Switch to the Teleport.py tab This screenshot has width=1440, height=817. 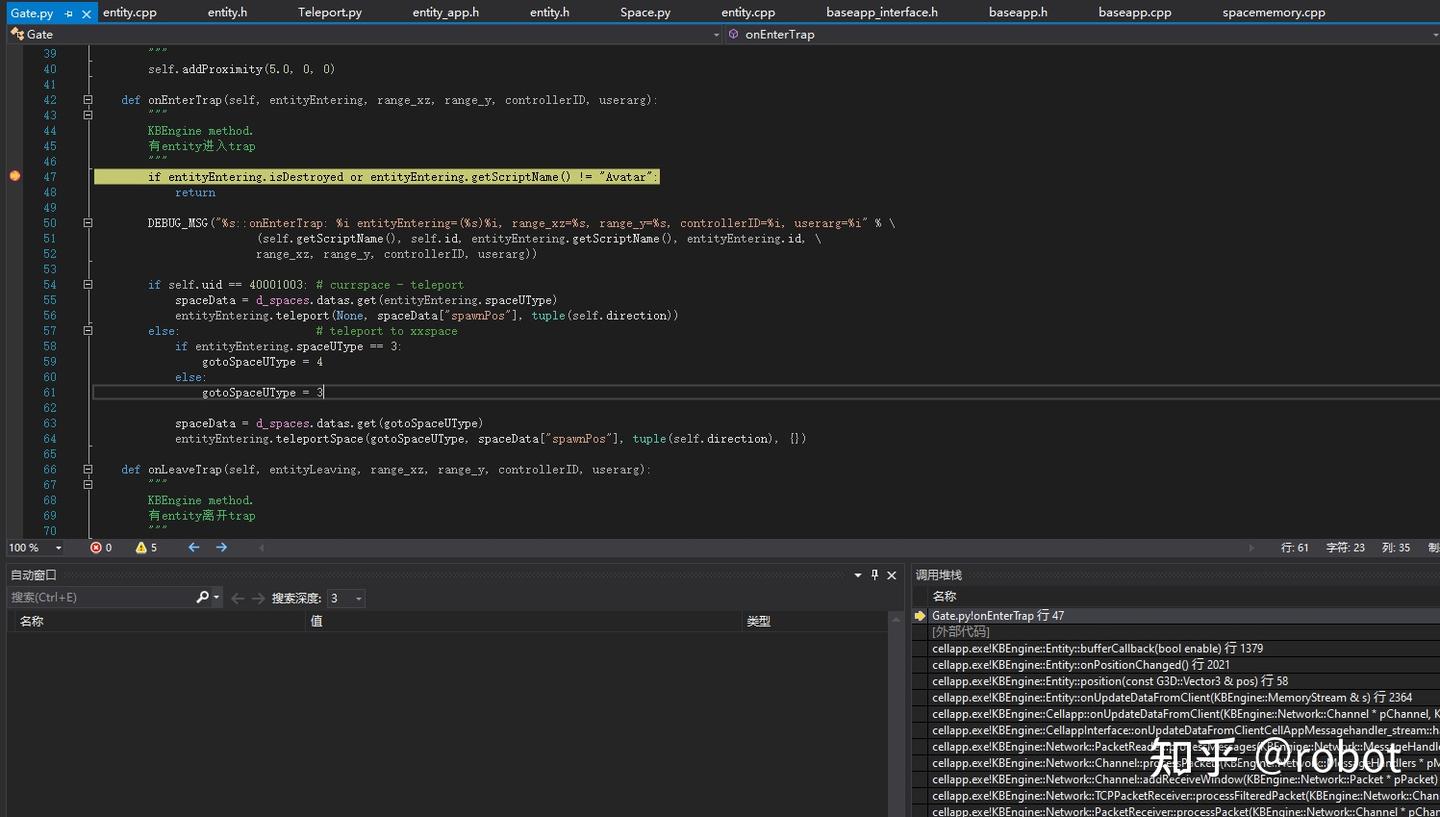(x=329, y=13)
